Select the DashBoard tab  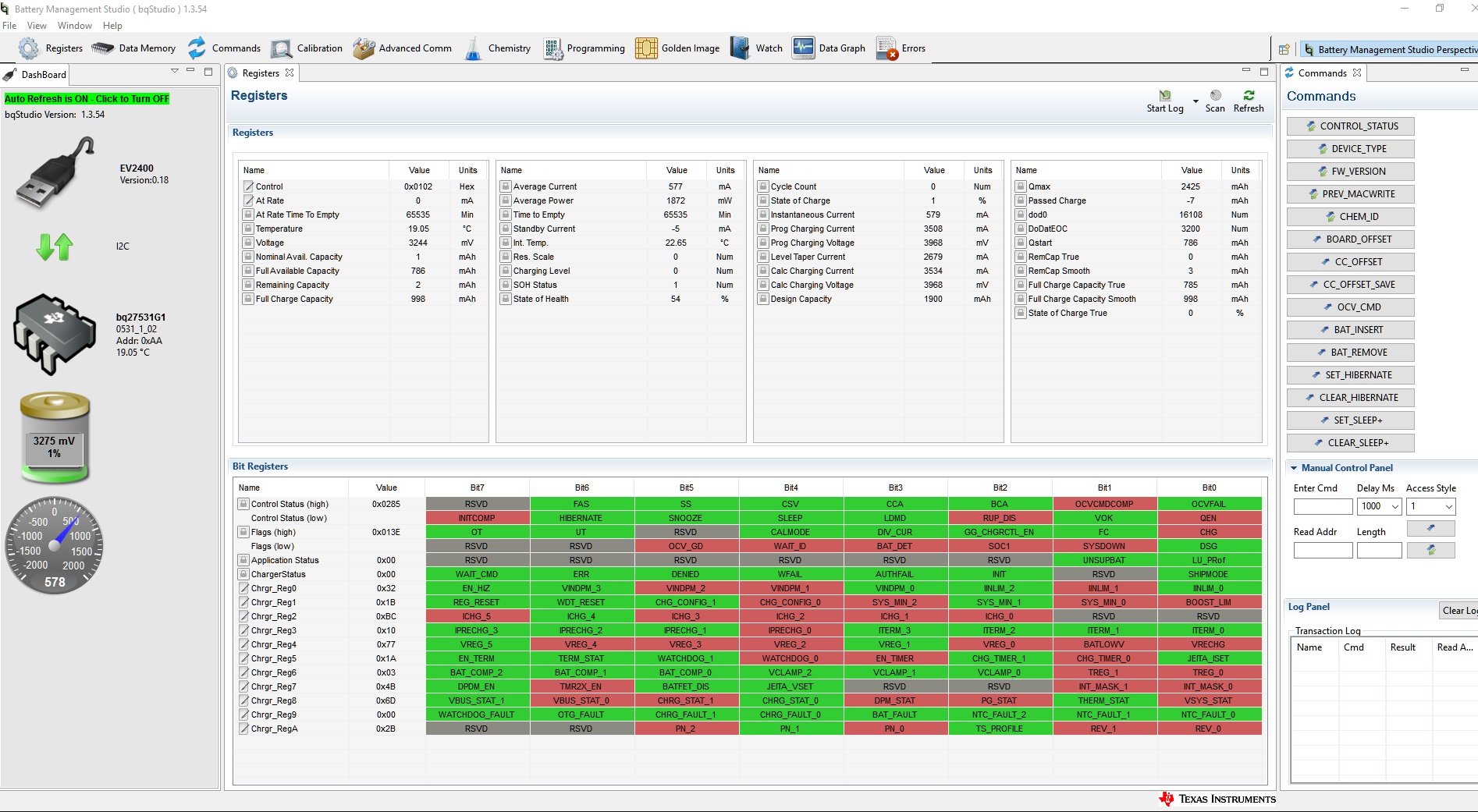pyautogui.click(x=35, y=75)
